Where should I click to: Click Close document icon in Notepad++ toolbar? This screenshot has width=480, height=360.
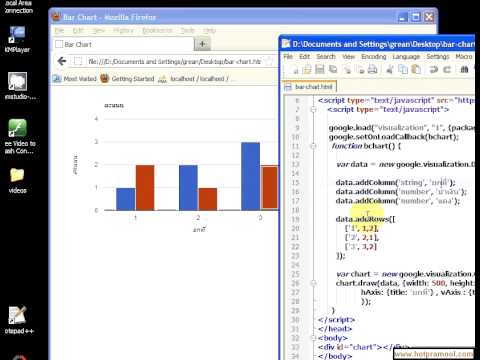[347, 69]
